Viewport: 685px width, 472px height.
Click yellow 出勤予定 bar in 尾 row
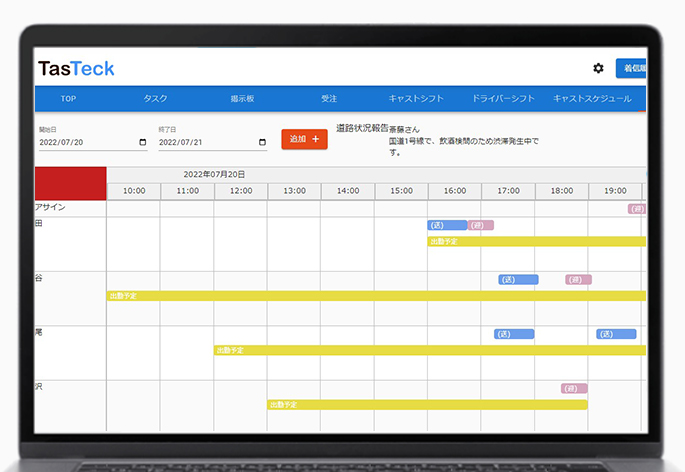pyautogui.click(x=430, y=351)
